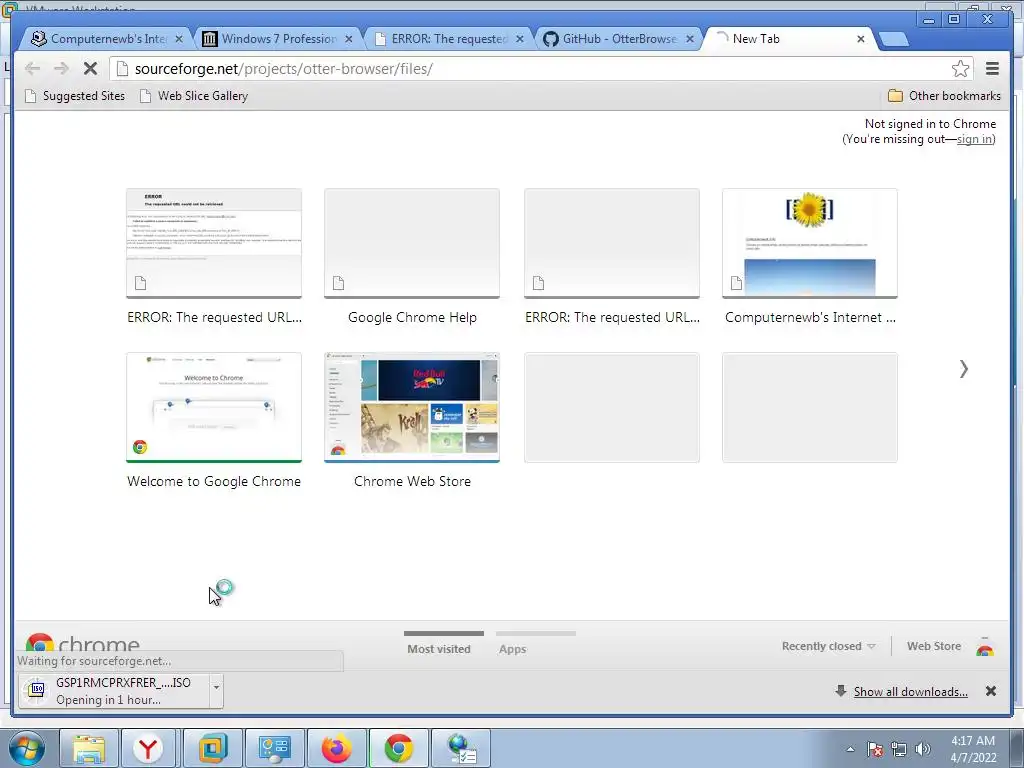
Task: Click the address bar URL field
Action: pos(541,69)
